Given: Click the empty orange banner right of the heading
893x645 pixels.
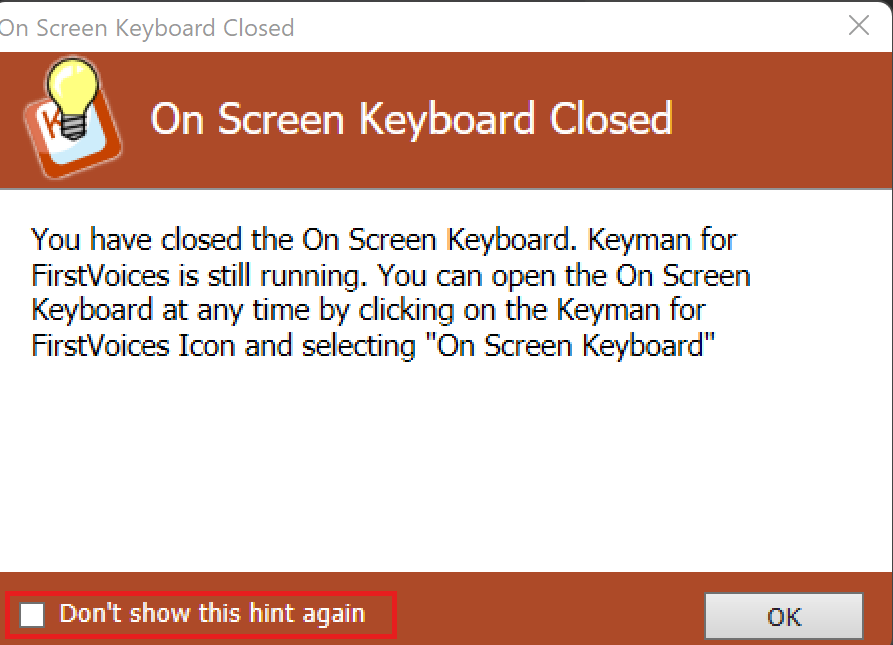Looking at the screenshot, I should 780,120.
